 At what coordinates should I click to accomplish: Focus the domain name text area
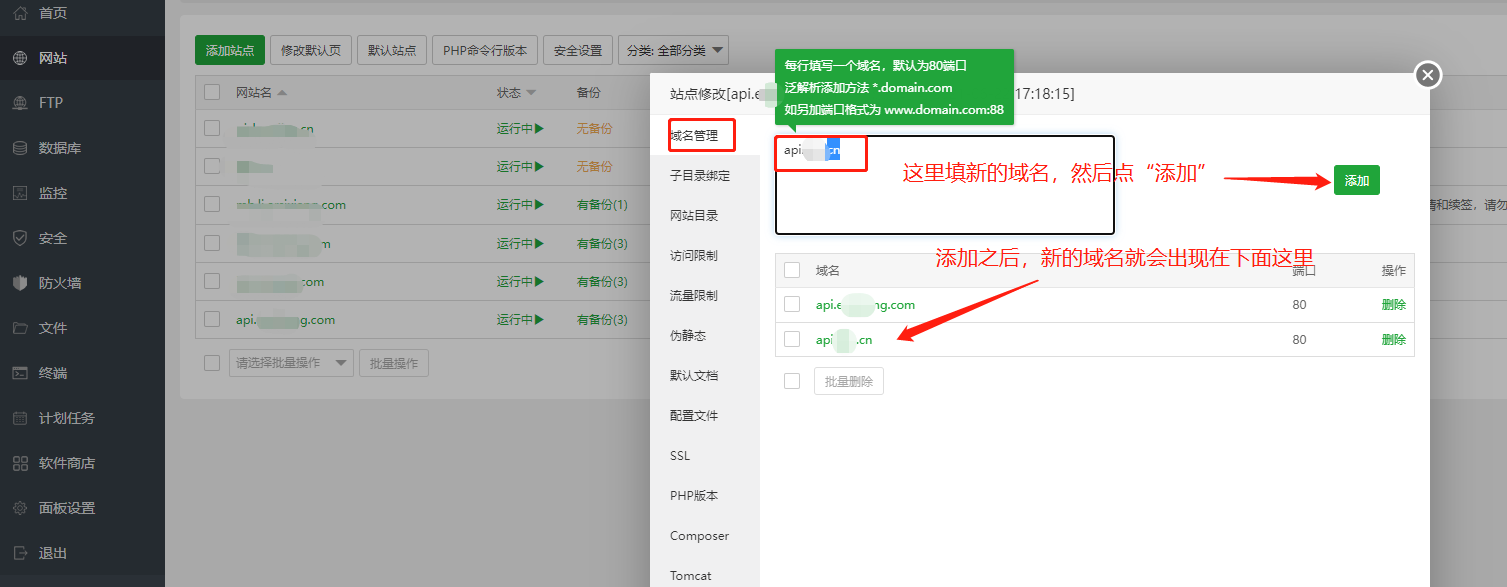(x=945, y=185)
